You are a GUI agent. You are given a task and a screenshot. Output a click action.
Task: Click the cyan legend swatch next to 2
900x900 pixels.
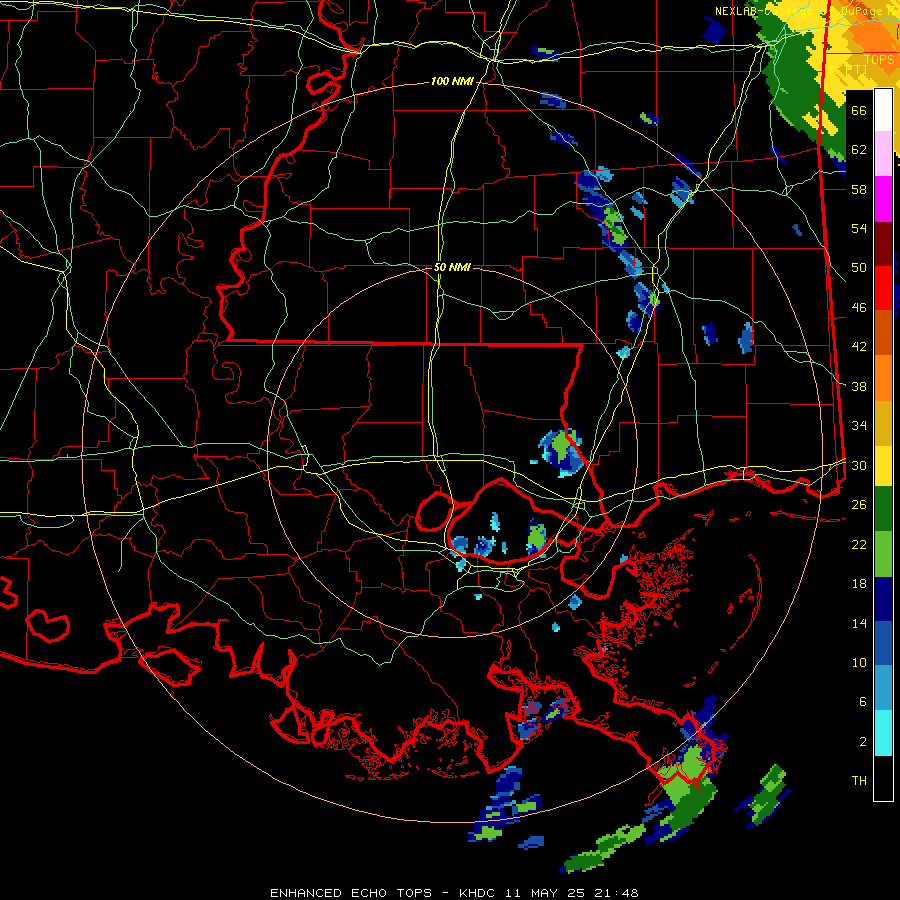(x=883, y=733)
